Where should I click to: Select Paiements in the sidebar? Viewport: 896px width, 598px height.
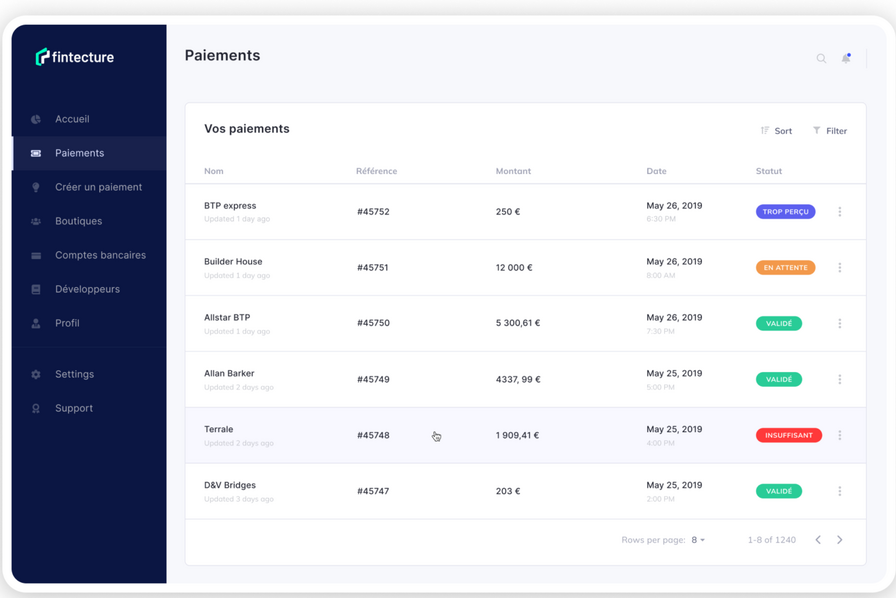click(89, 153)
